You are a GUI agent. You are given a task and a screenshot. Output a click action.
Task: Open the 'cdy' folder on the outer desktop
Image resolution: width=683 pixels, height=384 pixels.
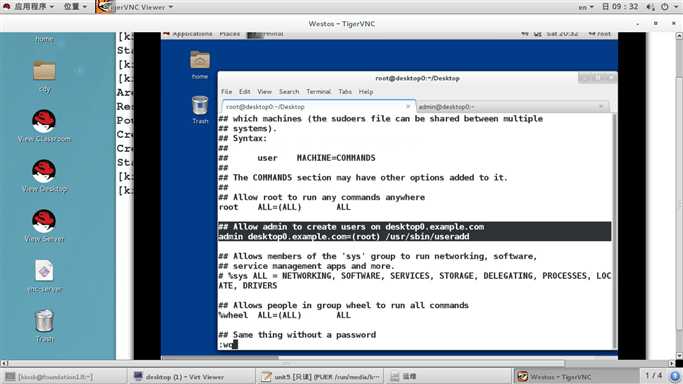44,71
